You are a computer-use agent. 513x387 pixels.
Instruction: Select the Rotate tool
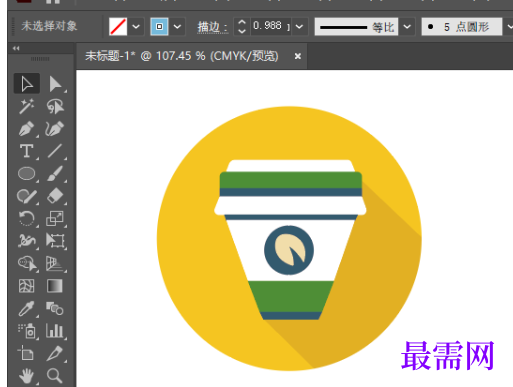point(27,219)
